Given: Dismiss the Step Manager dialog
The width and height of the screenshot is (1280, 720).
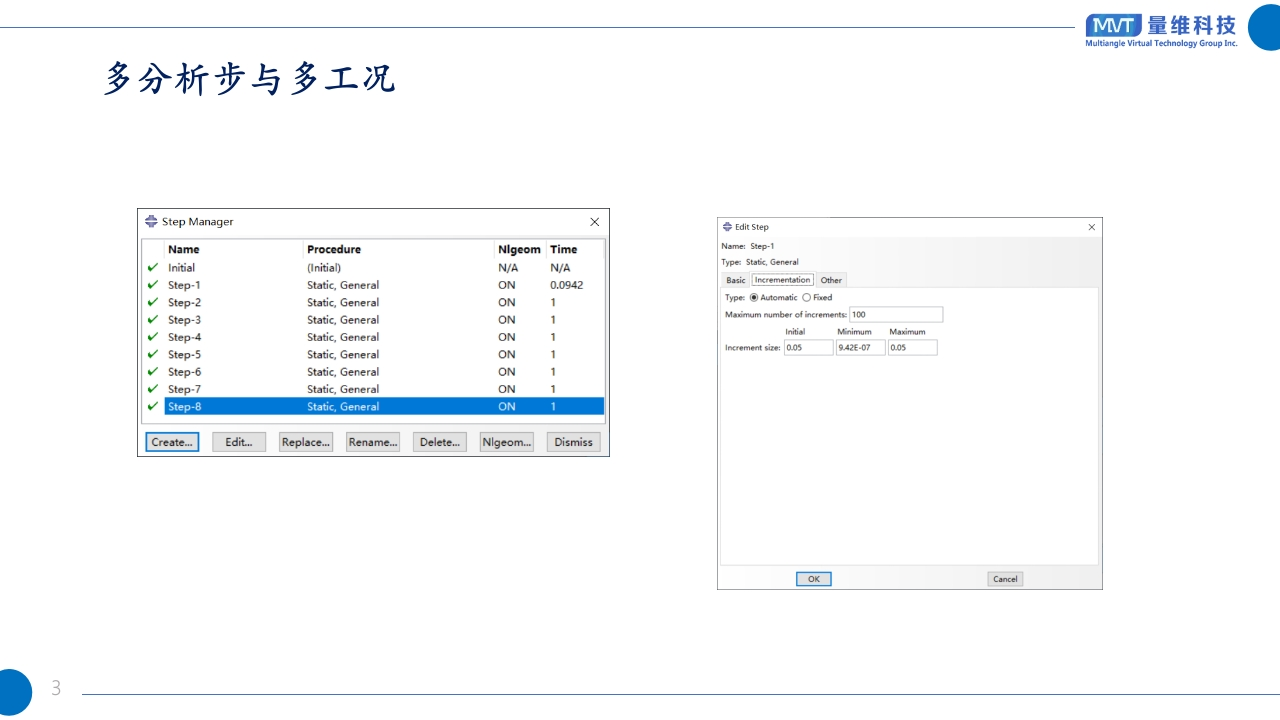Looking at the screenshot, I should point(574,442).
